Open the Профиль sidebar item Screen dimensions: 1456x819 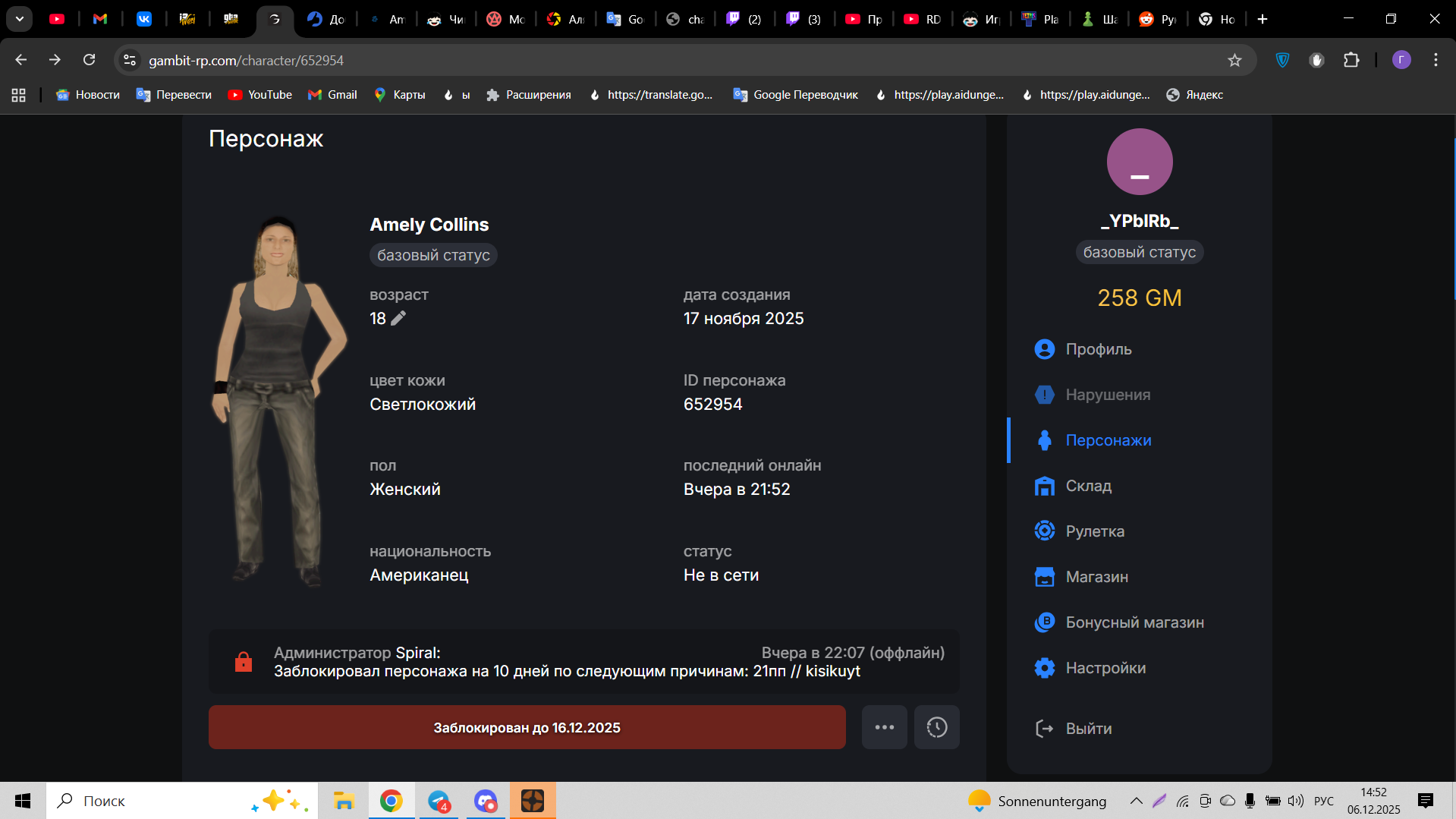(x=1098, y=349)
